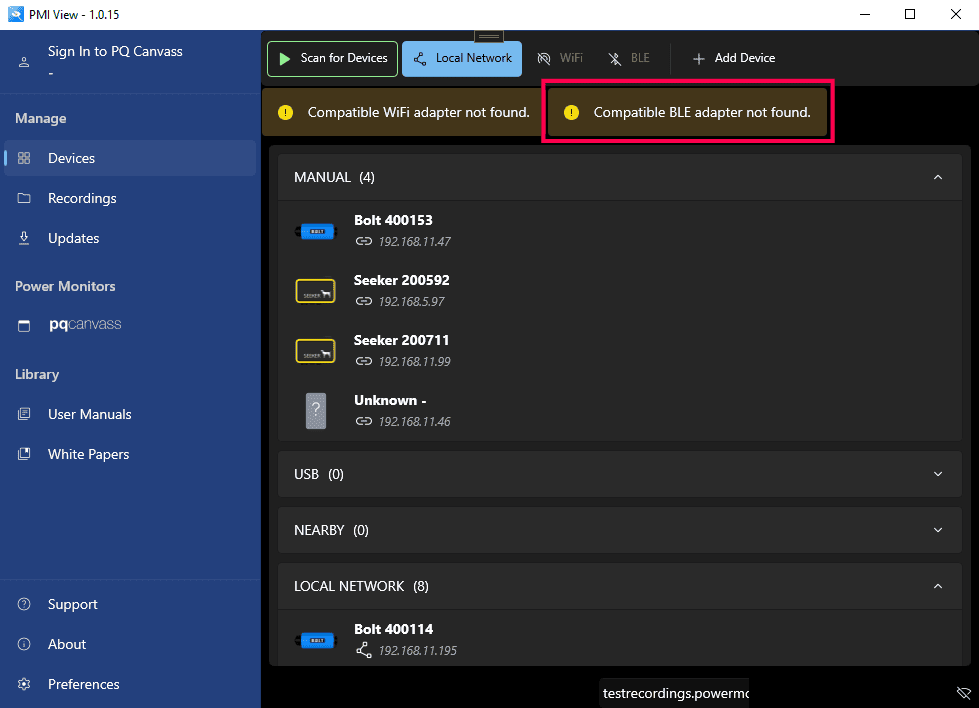The height and width of the screenshot is (708, 979).
Task: Click Sign In to PQ Canvass
Action: pos(115,51)
